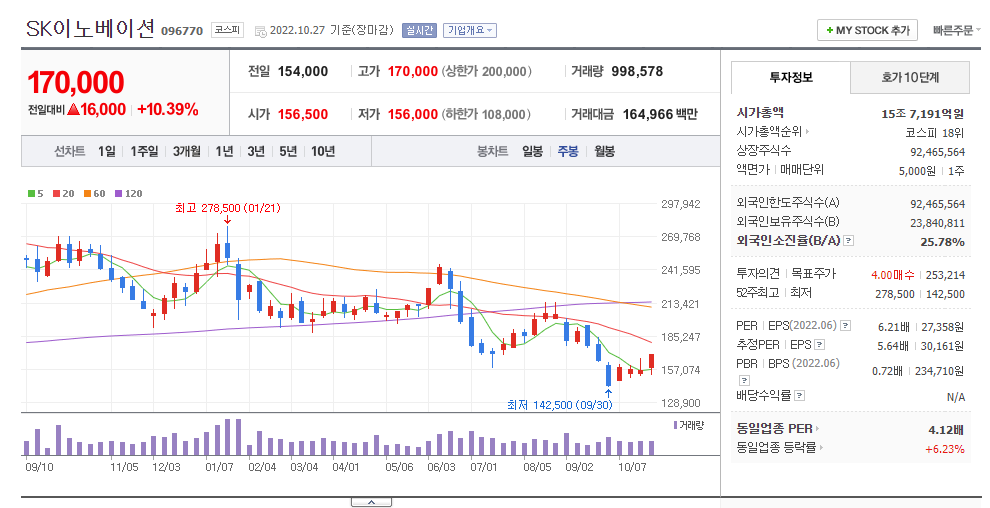This screenshot has width=990, height=508.
Task: Select the 1년 line chart period
Action: click(x=224, y=151)
